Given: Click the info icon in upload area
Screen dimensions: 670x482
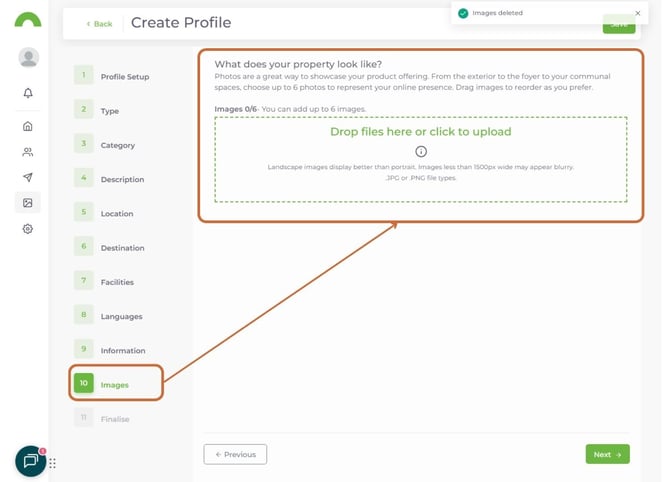Looking at the screenshot, I should coord(421,151).
